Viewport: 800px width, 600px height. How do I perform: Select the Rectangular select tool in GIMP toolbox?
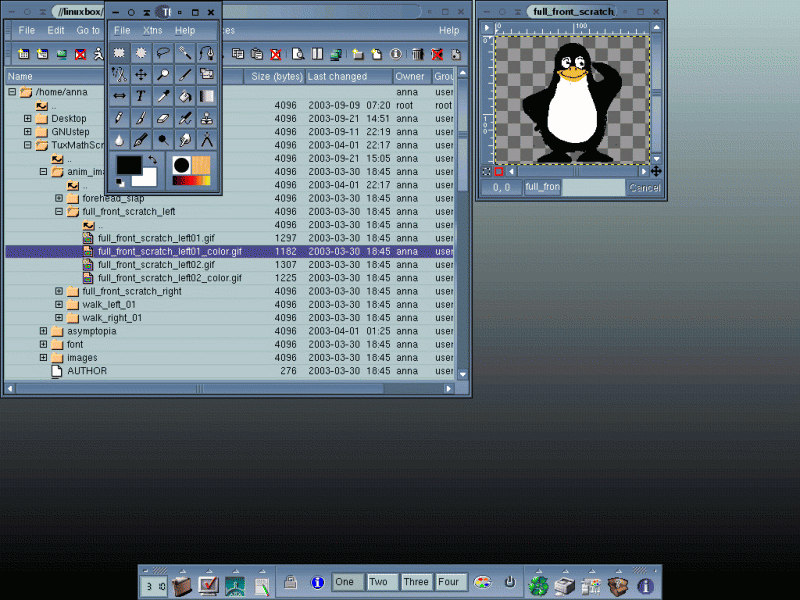119,53
